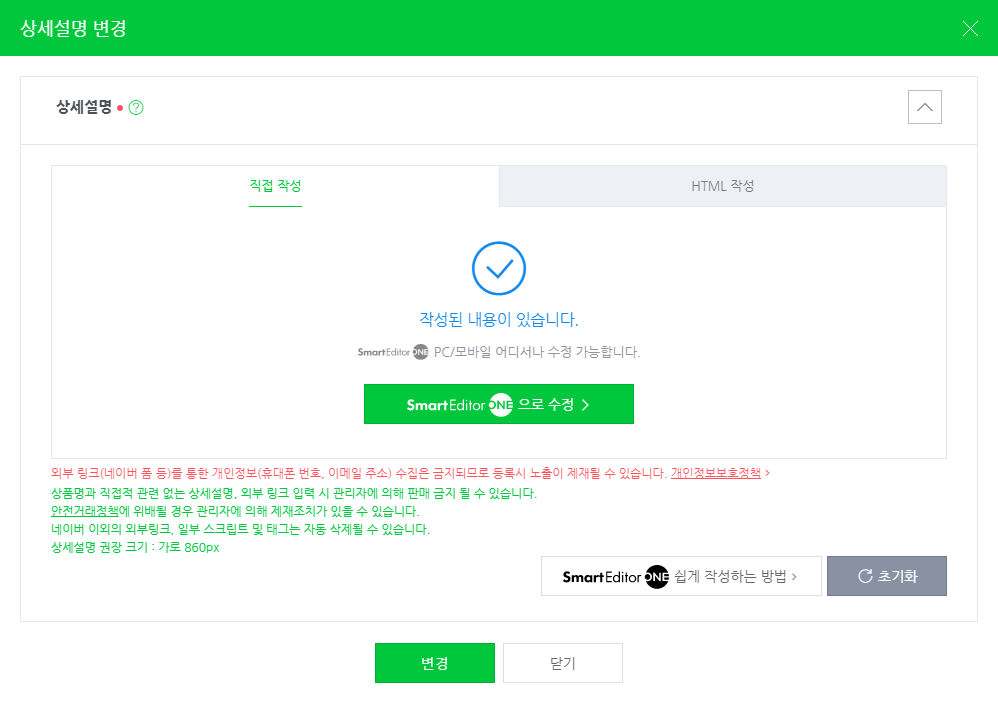Click the blue checkmark circle icon
998x708 pixels.
pos(499,268)
